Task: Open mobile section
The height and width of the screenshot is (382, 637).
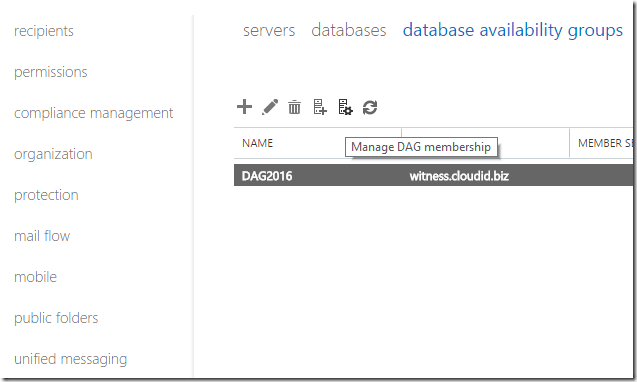Action: (x=35, y=277)
